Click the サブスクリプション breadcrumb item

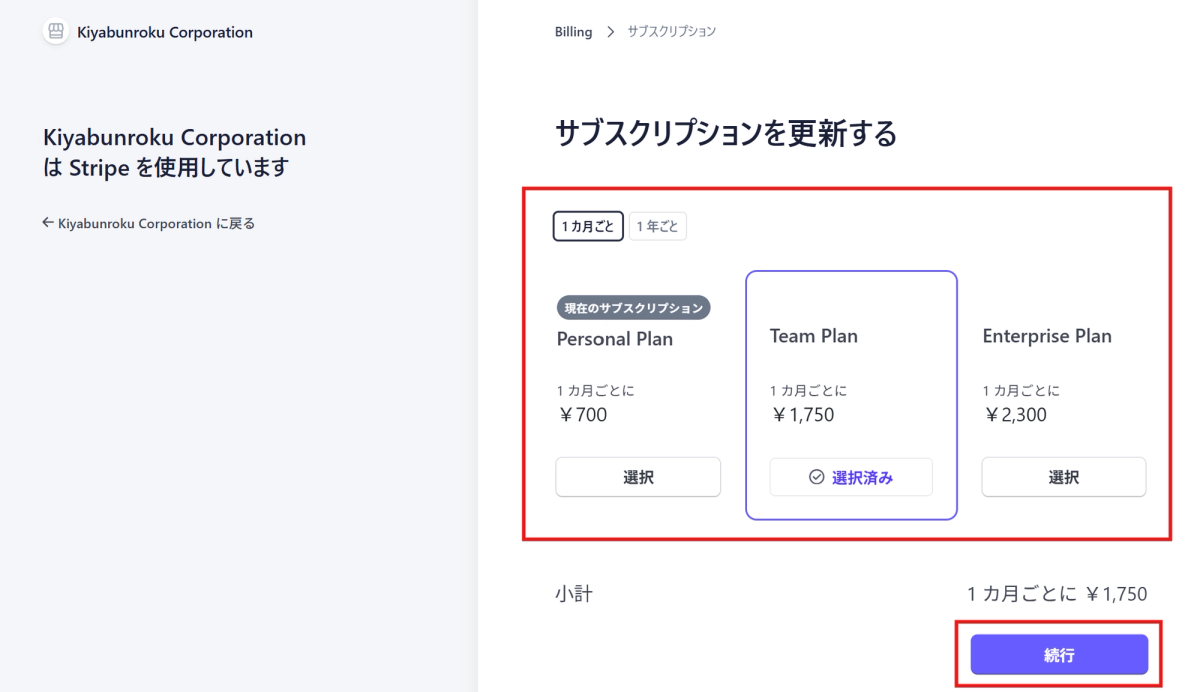tap(671, 32)
